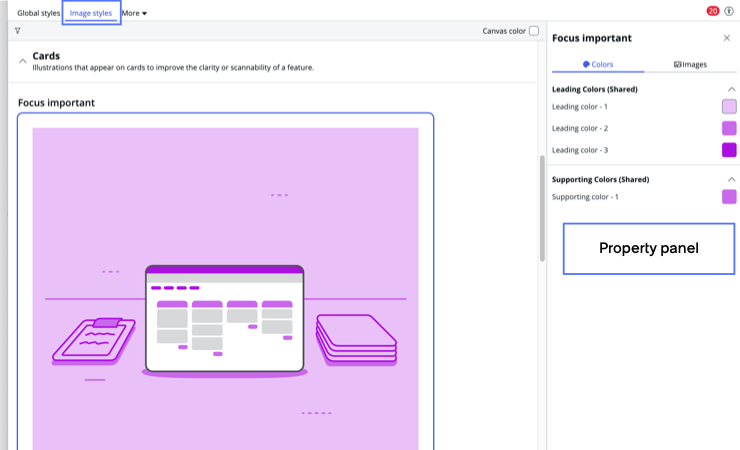Click the filter funnel icon
Screen dimensions: 740x450
[x=17, y=31]
